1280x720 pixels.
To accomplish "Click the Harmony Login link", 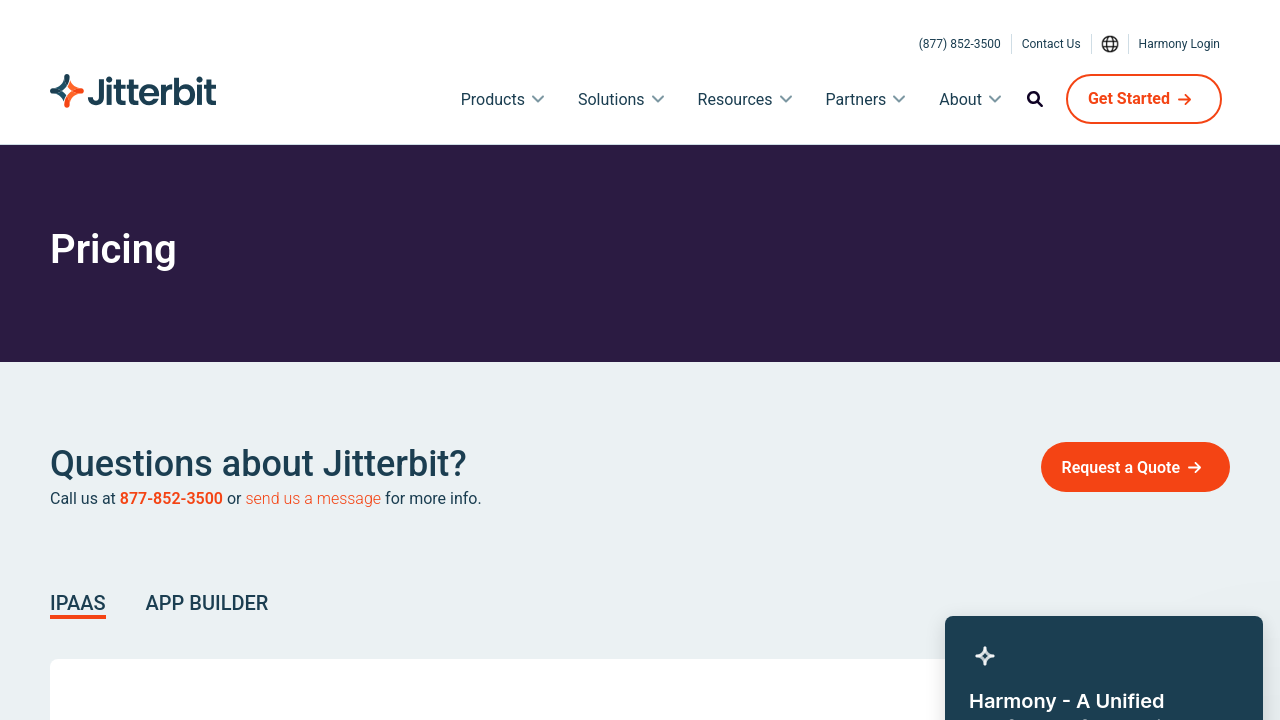I will (x=1179, y=44).
